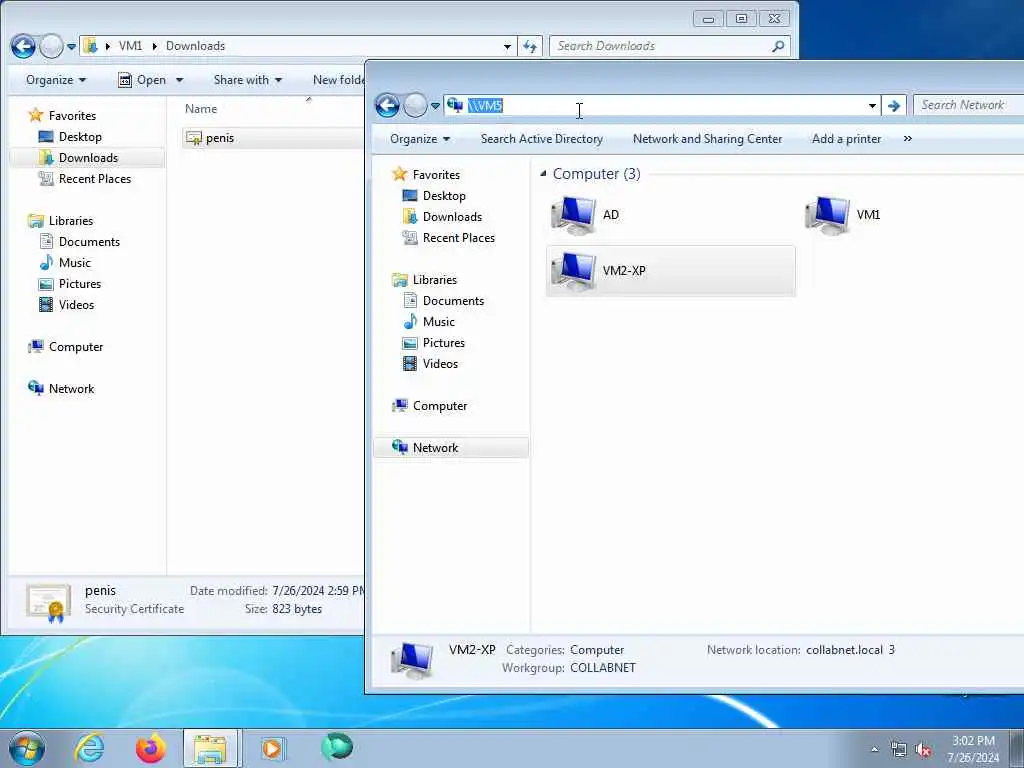Open the Open dropdown in Downloads window
The image size is (1024, 768).
(180, 80)
